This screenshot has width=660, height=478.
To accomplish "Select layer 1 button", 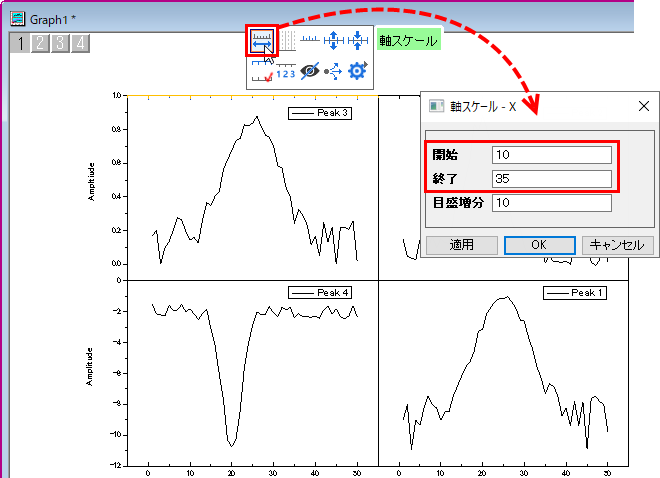I will [20, 43].
